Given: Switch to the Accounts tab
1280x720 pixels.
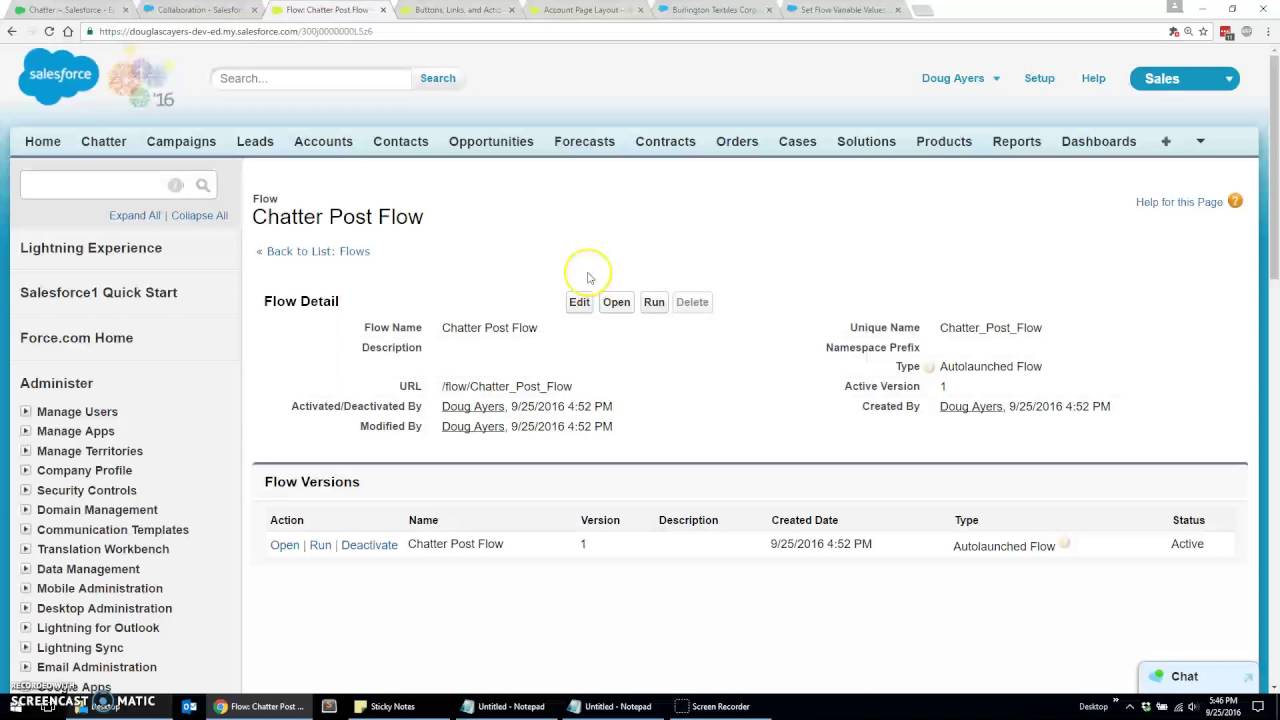Looking at the screenshot, I should (323, 141).
